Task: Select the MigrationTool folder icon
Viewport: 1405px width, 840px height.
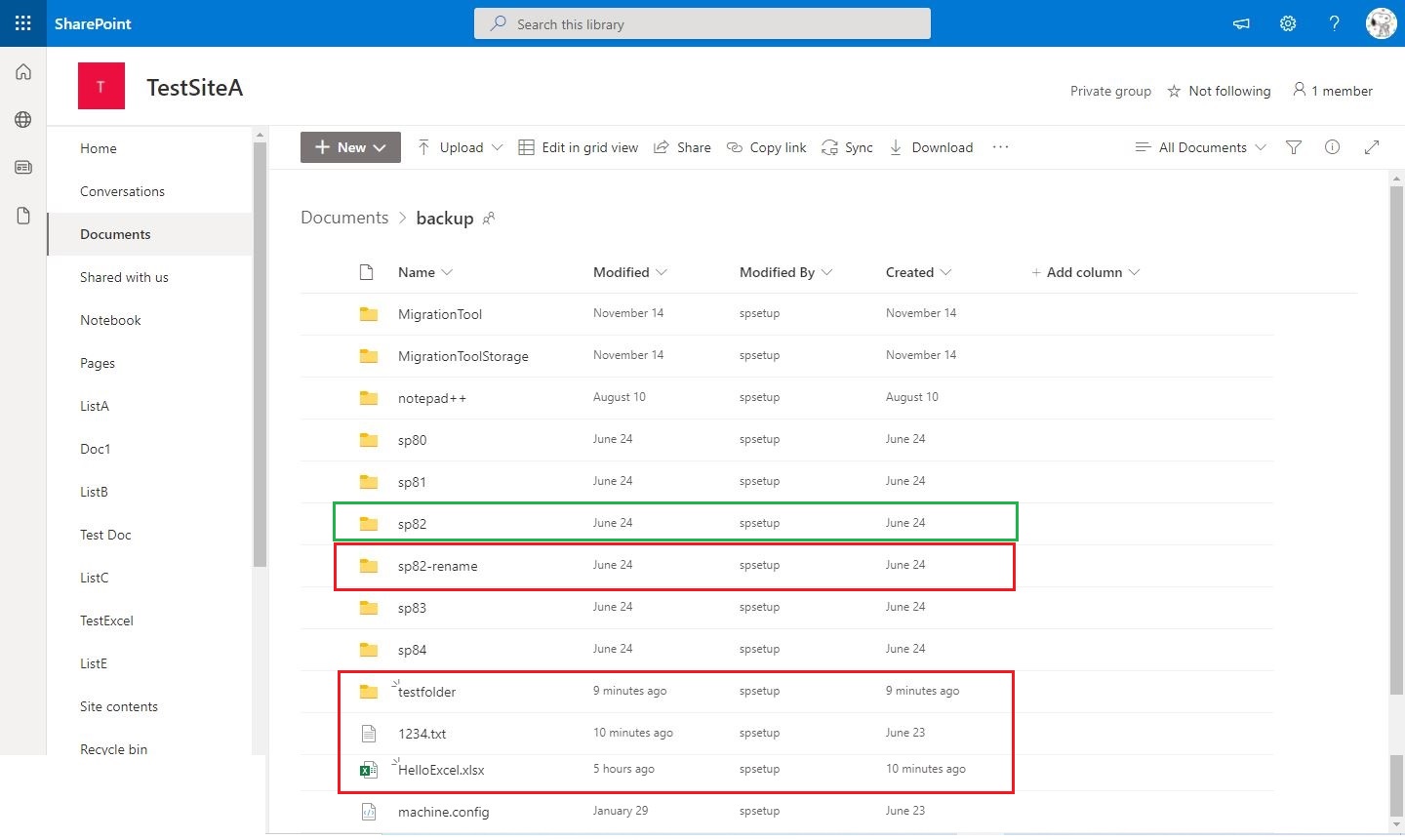Action: tap(369, 314)
